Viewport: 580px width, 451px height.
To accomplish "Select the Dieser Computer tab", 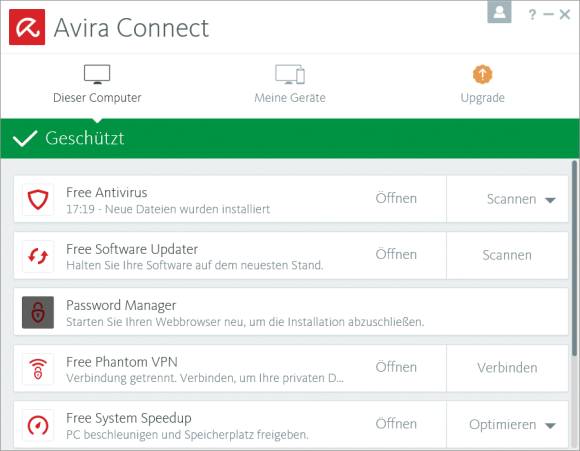I will [x=97, y=84].
